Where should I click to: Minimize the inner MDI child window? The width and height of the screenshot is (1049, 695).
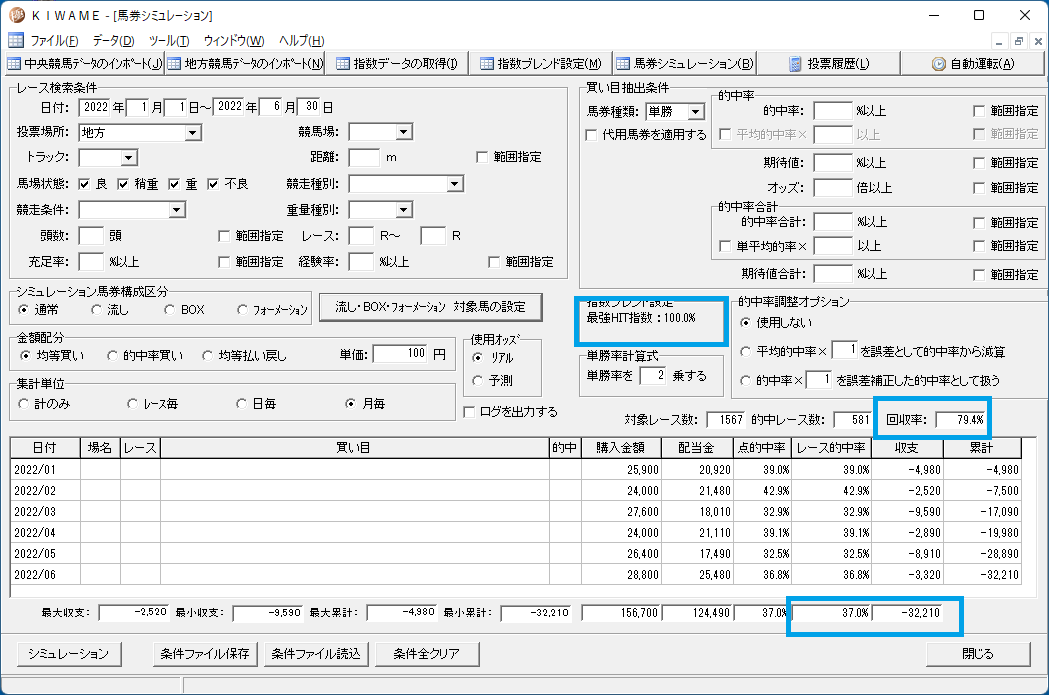tap(999, 41)
